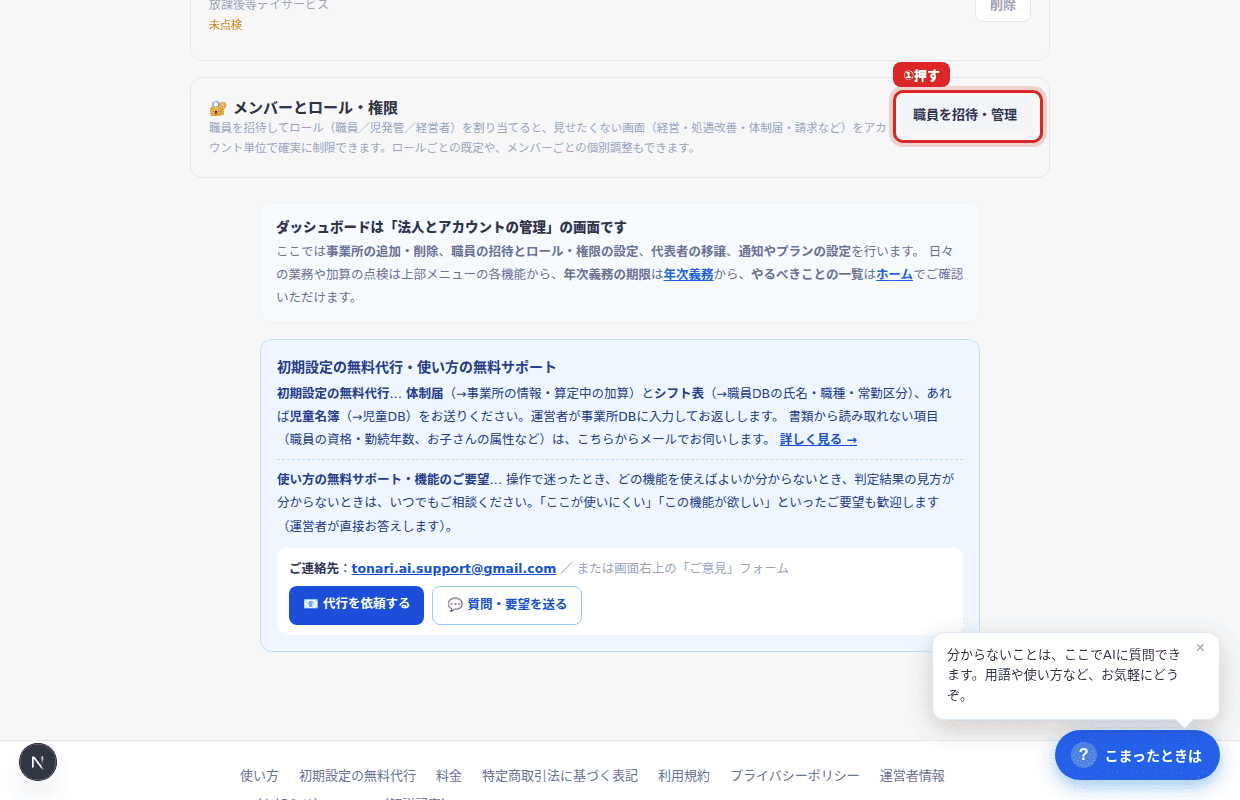This screenshot has width=1240, height=800.
Task: Open the 使い方 footer link
Action: tap(259, 776)
